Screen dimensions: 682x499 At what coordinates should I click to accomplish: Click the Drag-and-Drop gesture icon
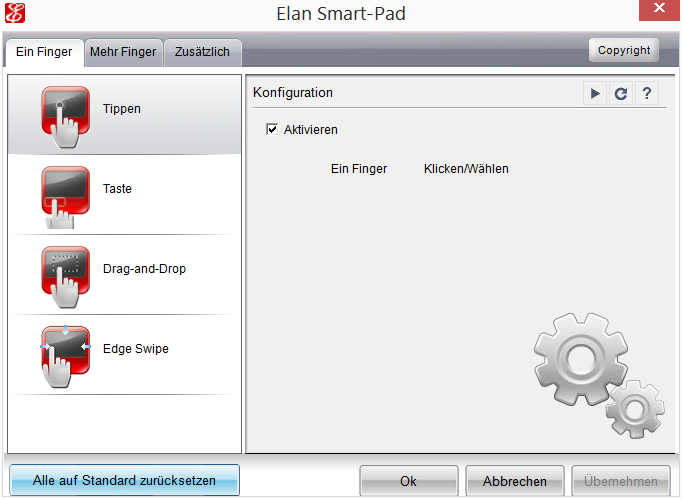tap(65, 277)
